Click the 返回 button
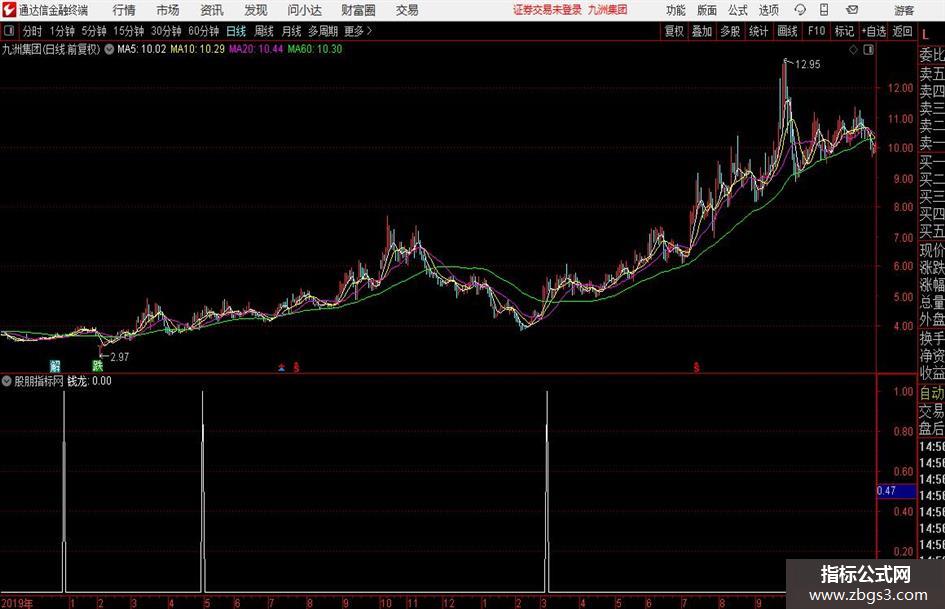 point(902,31)
